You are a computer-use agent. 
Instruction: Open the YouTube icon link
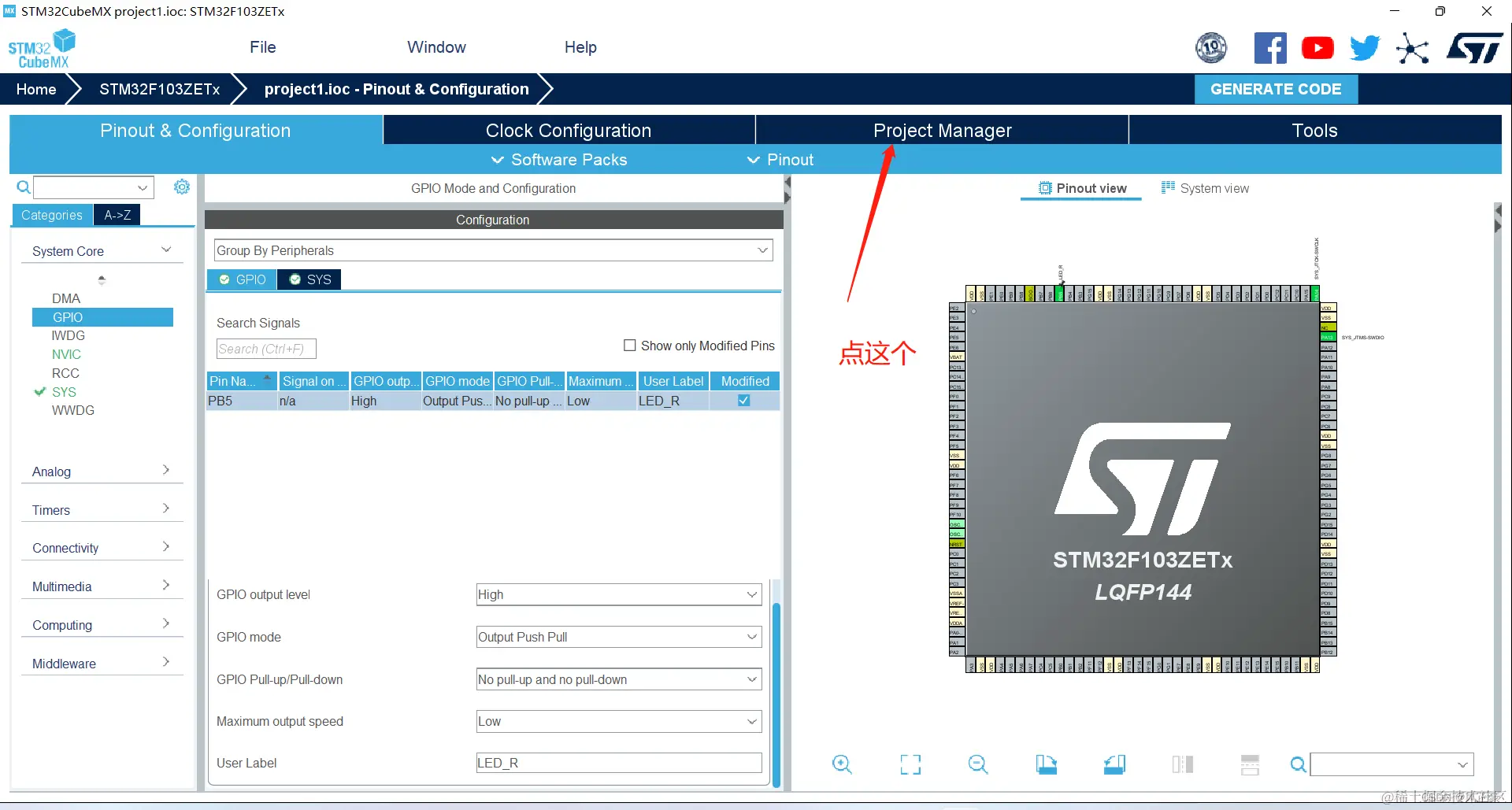coord(1317,48)
